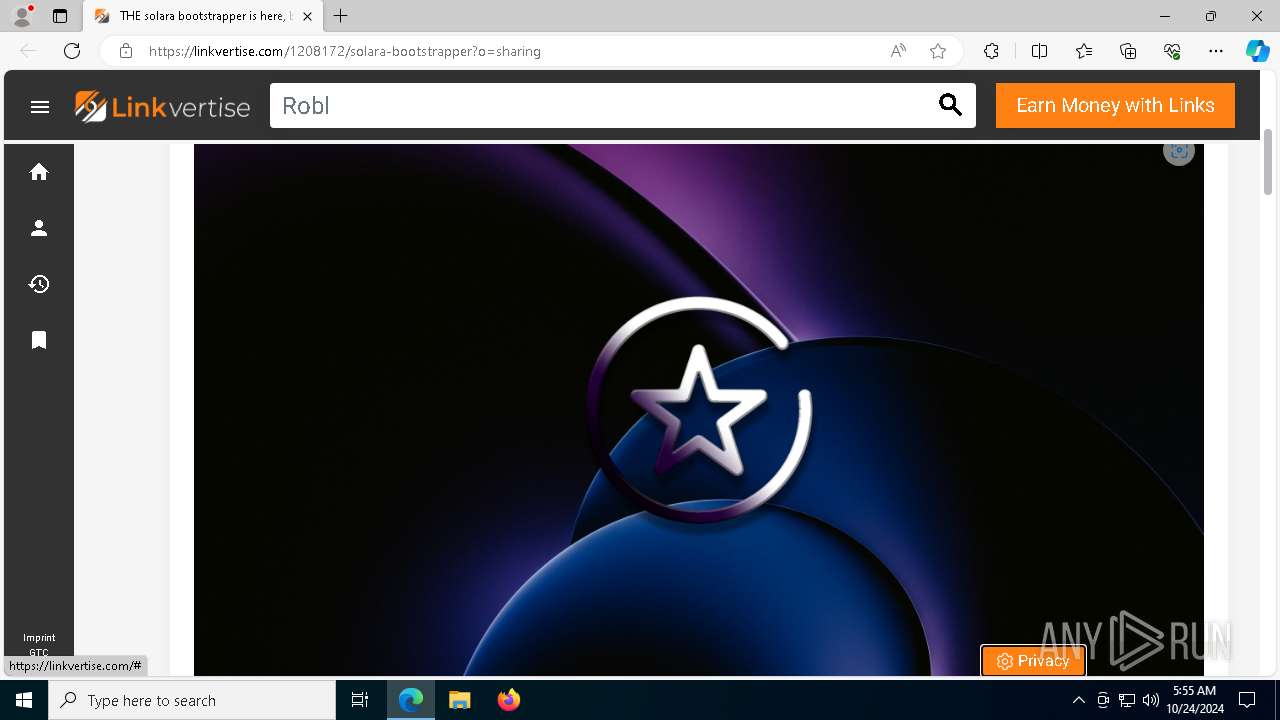Open the Favorites list icon
1280x720 pixels.
(1084, 51)
